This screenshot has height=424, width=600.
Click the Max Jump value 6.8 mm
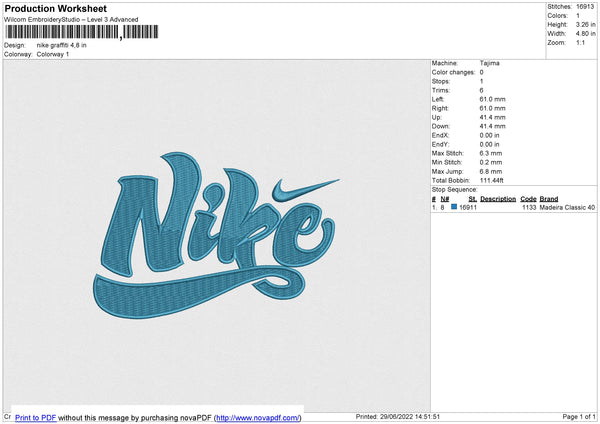pyautogui.click(x=491, y=171)
